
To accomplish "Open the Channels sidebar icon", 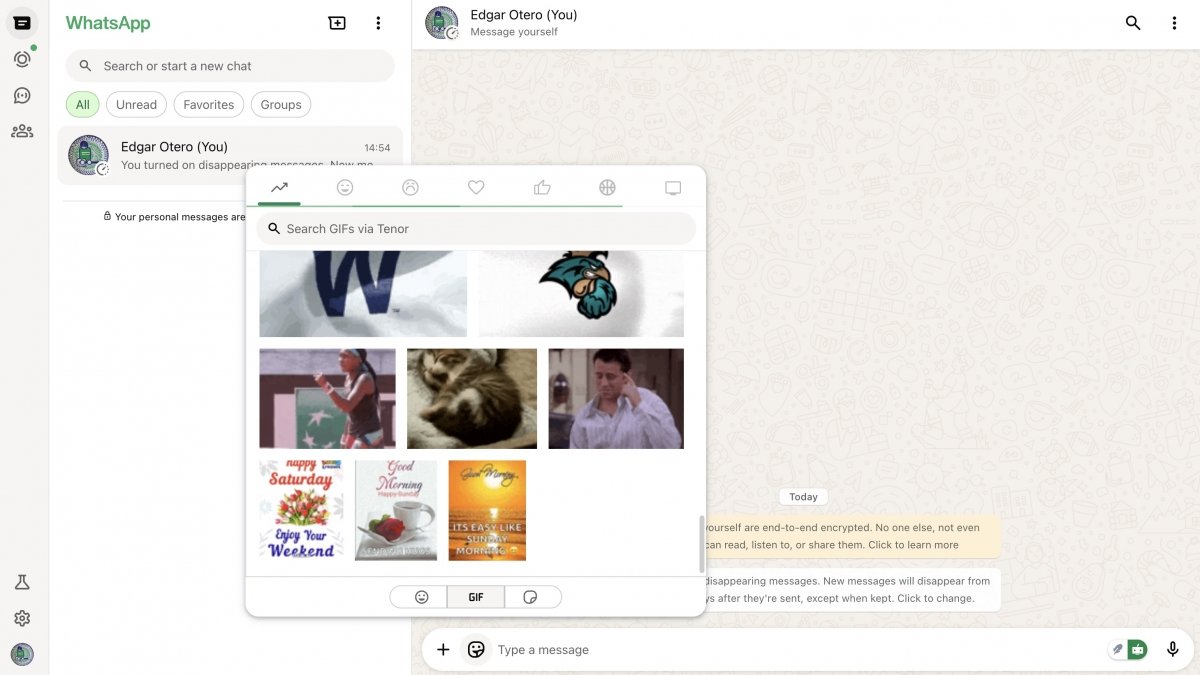I will tap(22, 96).
